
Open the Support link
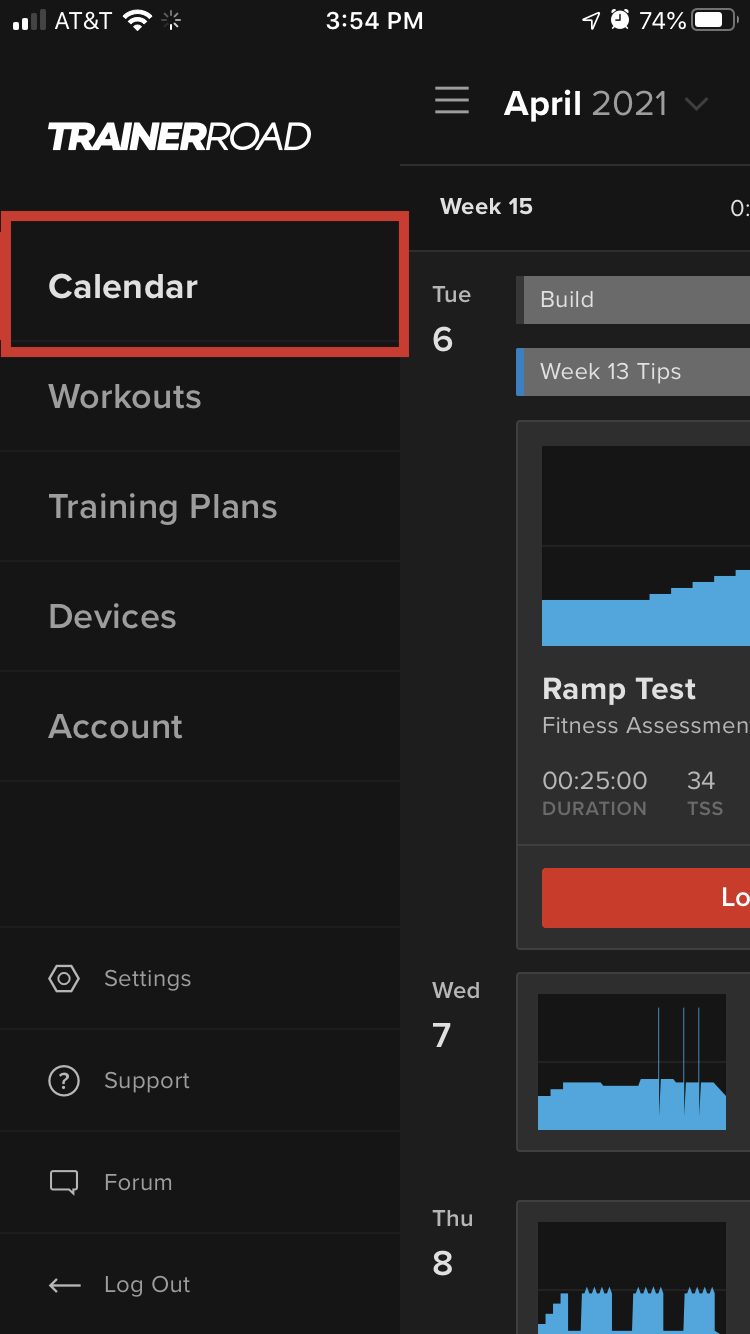click(147, 1080)
